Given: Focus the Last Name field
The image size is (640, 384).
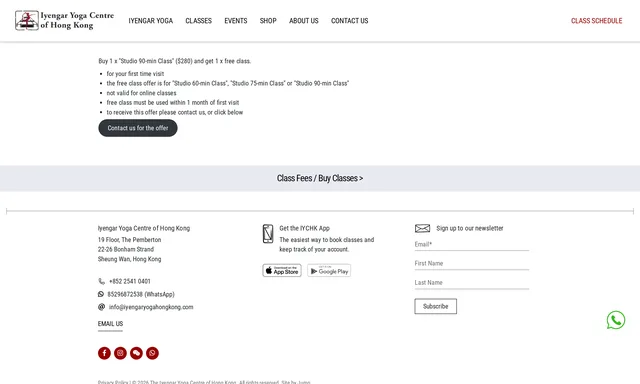Looking at the screenshot, I should 472,283.
